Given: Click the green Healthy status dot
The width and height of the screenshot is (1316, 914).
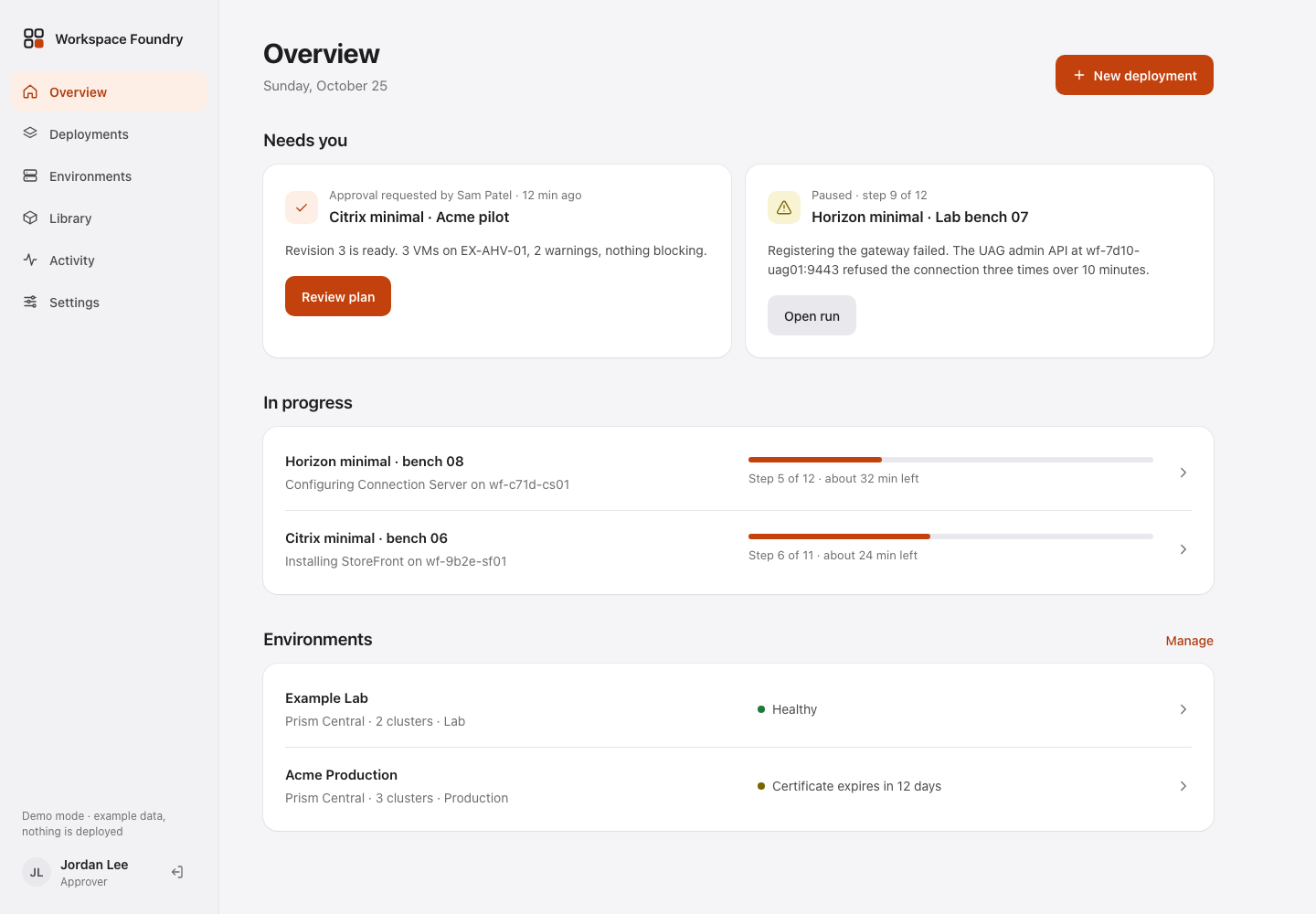Looking at the screenshot, I should pyautogui.click(x=761, y=709).
